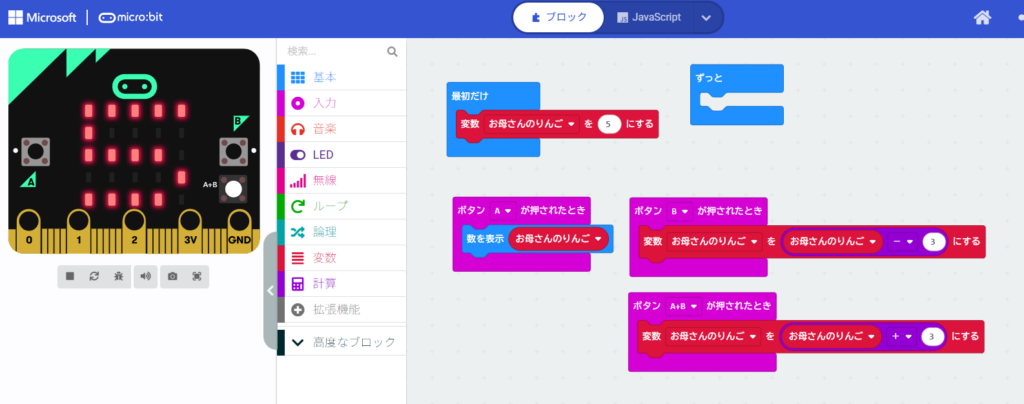Open button B dropdown in event block
1024x404 pixels.
[x=680, y=211]
